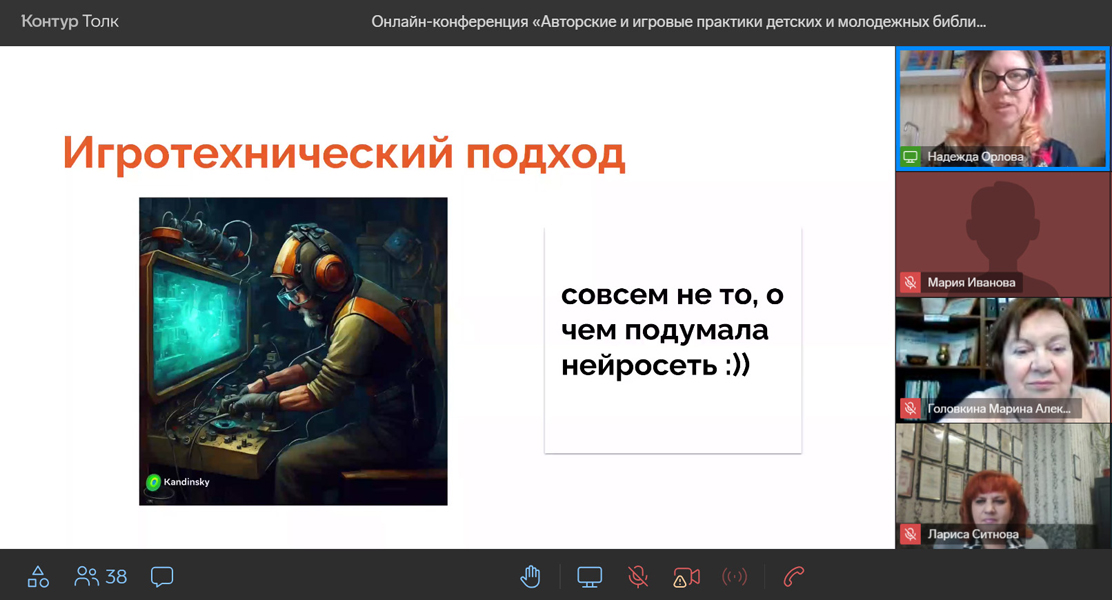Image resolution: width=1112 pixels, height=600 pixels.
Task: Click the green screen-share icon on Надежда Орлова
Action: pyautogui.click(x=910, y=157)
